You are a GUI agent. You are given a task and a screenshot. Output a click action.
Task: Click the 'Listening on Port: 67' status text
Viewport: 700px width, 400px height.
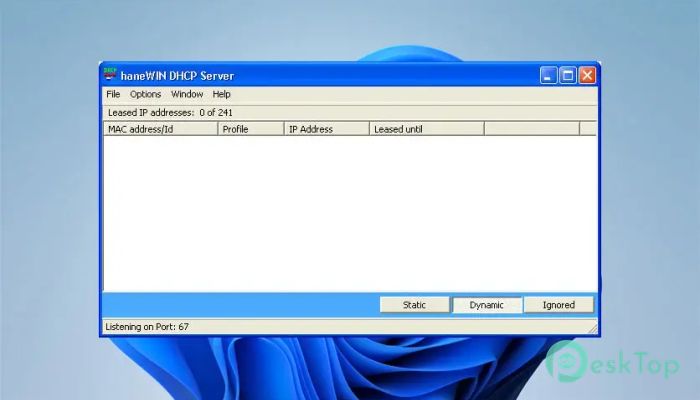(x=147, y=327)
